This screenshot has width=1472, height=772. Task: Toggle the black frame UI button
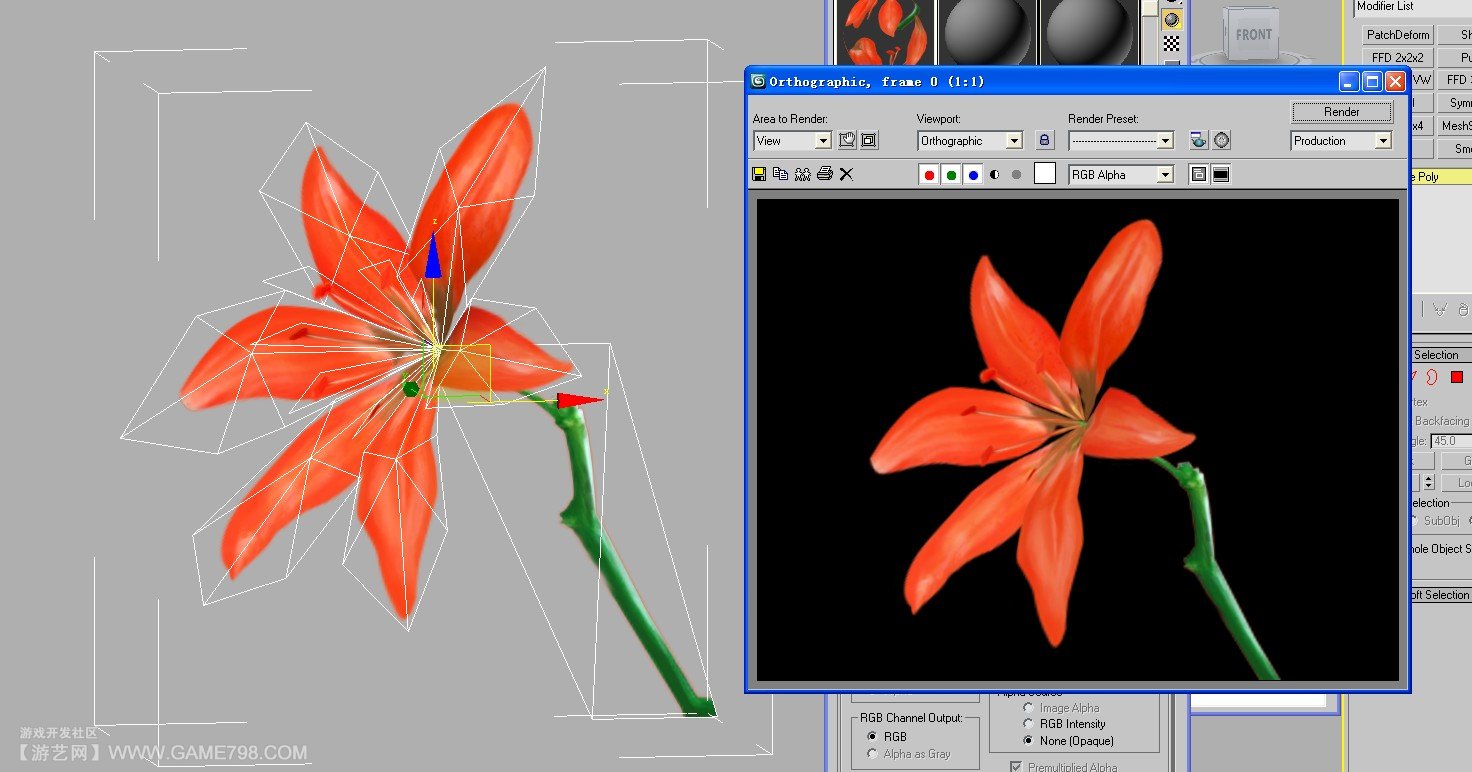pyautogui.click(x=1221, y=175)
